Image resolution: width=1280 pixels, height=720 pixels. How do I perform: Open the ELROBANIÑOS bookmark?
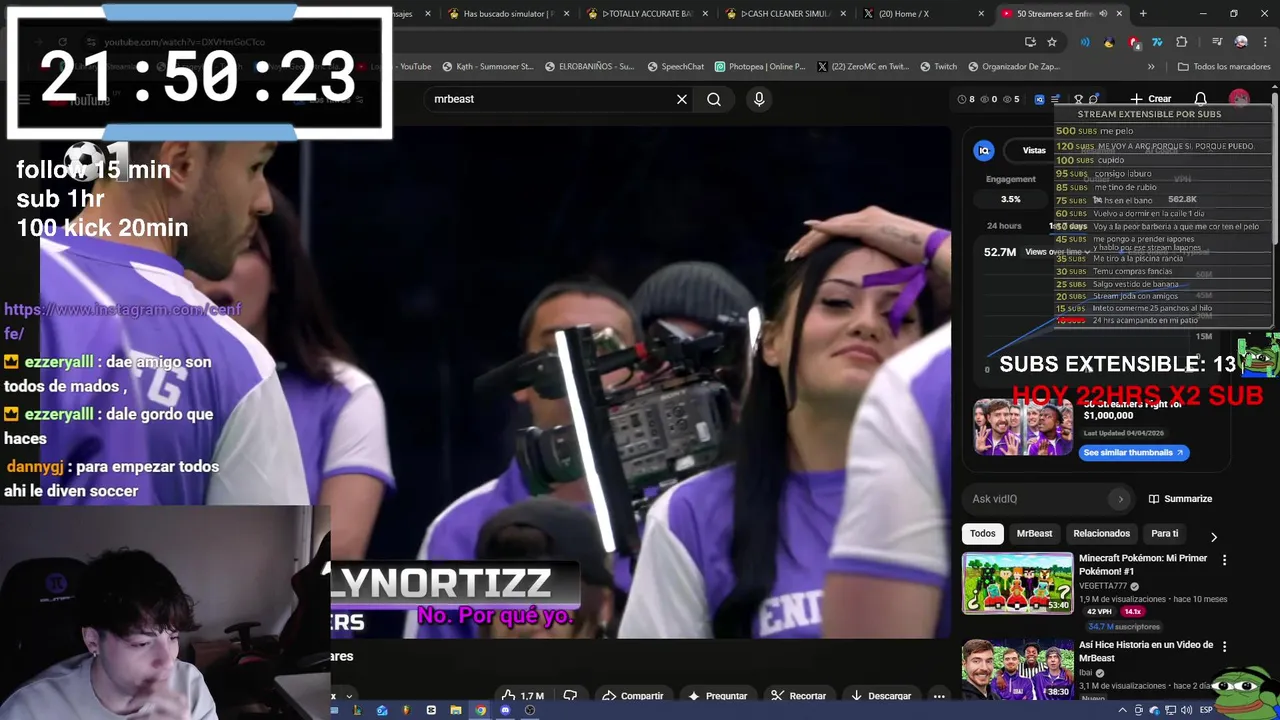[x=589, y=67]
